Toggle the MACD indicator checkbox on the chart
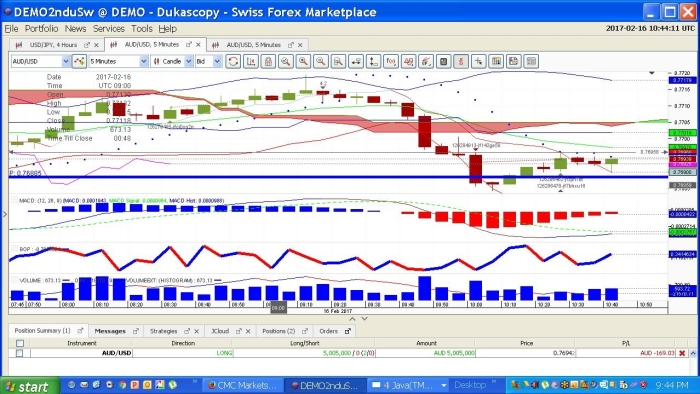Image resolution: width=700 pixels, height=394 pixels. pos(14,200)
